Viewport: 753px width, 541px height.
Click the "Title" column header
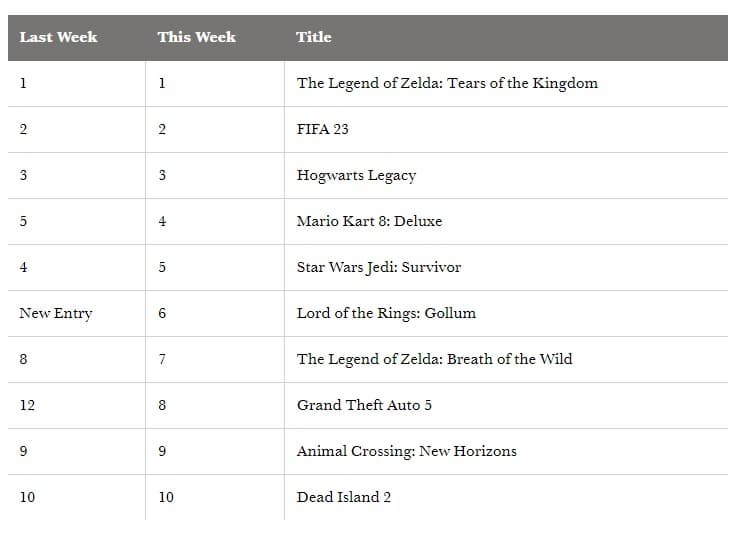click(313, 37)
